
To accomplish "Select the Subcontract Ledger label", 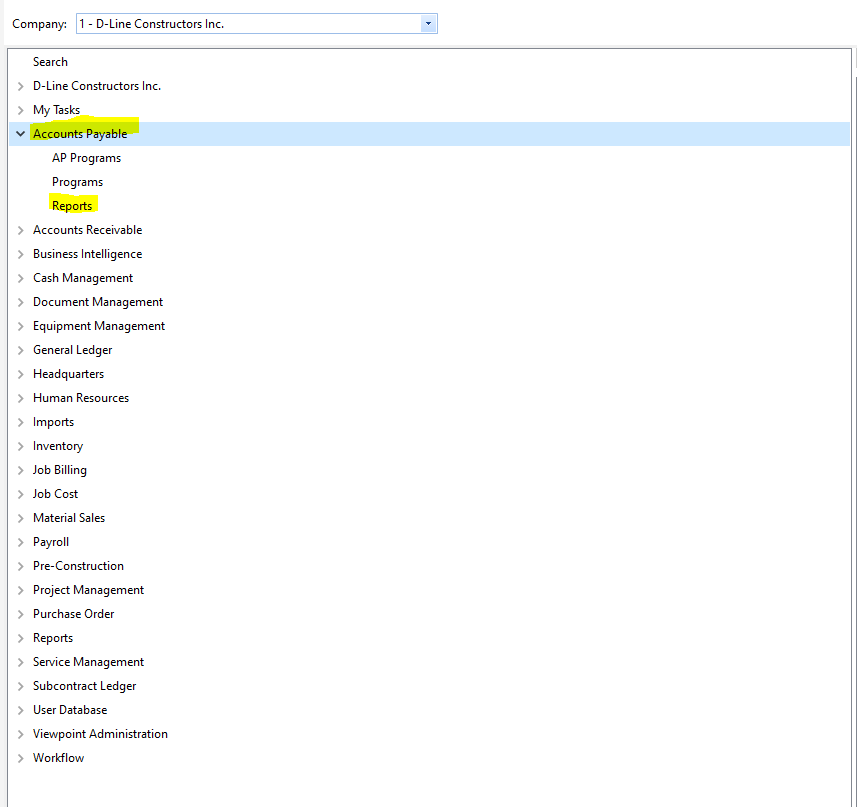I will 84,687.
